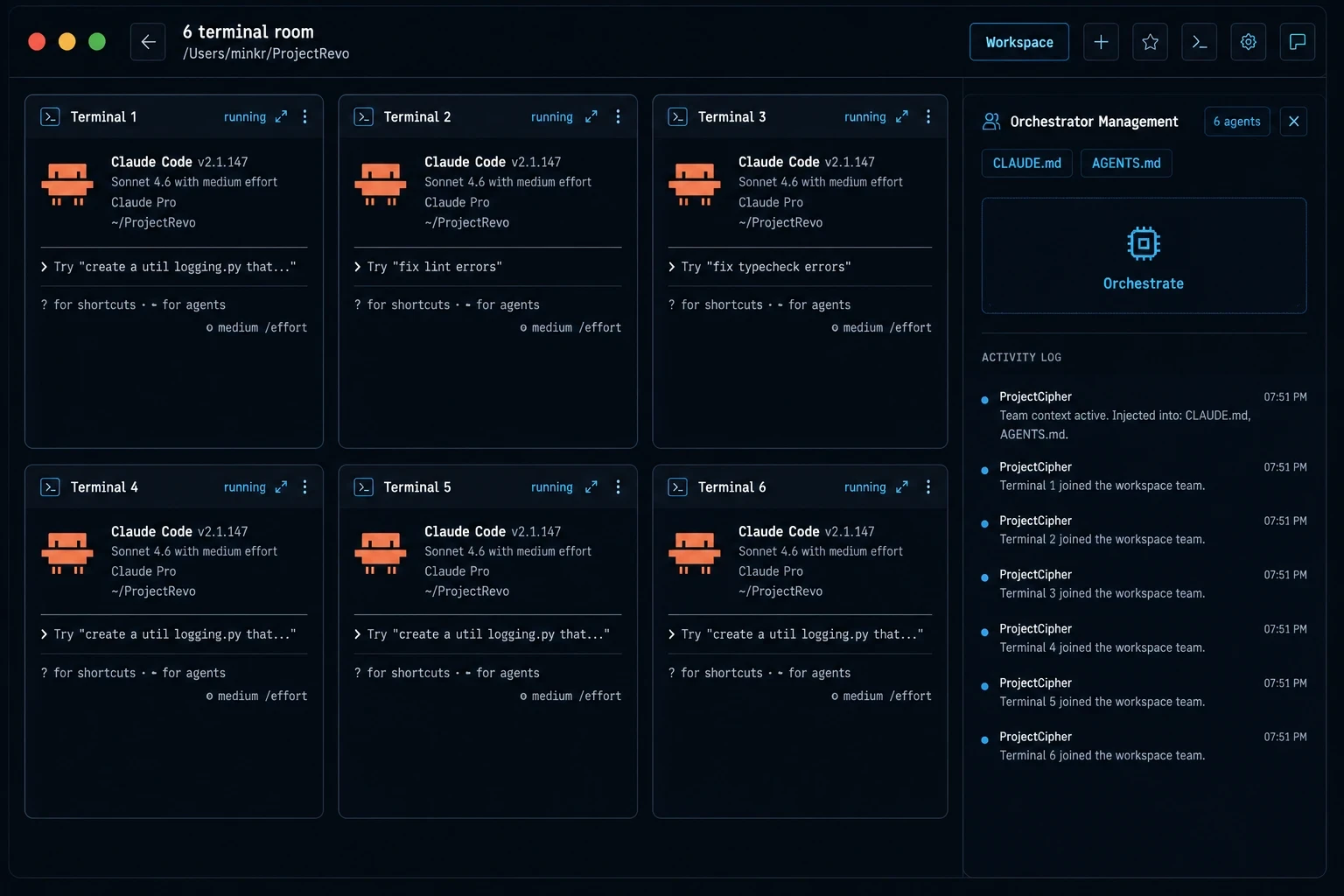
Task: Click the Claude Code mascot in Terminal 2
Action: 381,184
